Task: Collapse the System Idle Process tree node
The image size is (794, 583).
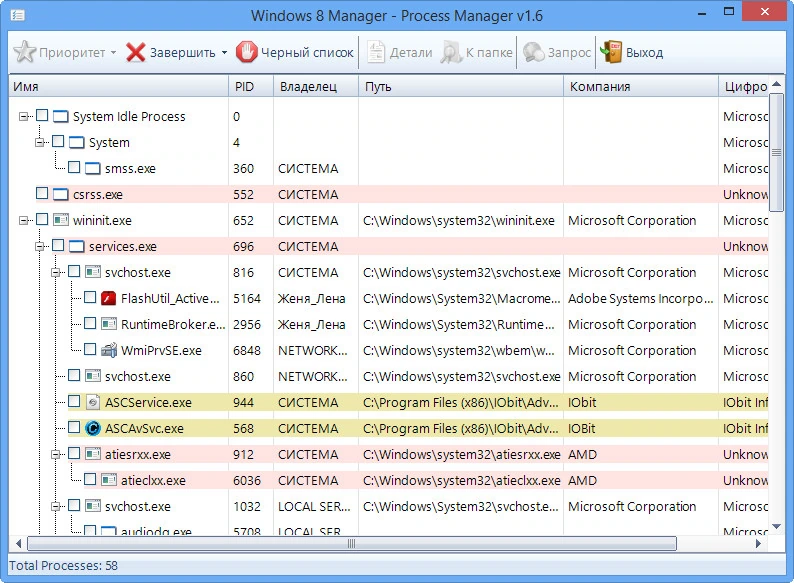Action: [23, 117]
